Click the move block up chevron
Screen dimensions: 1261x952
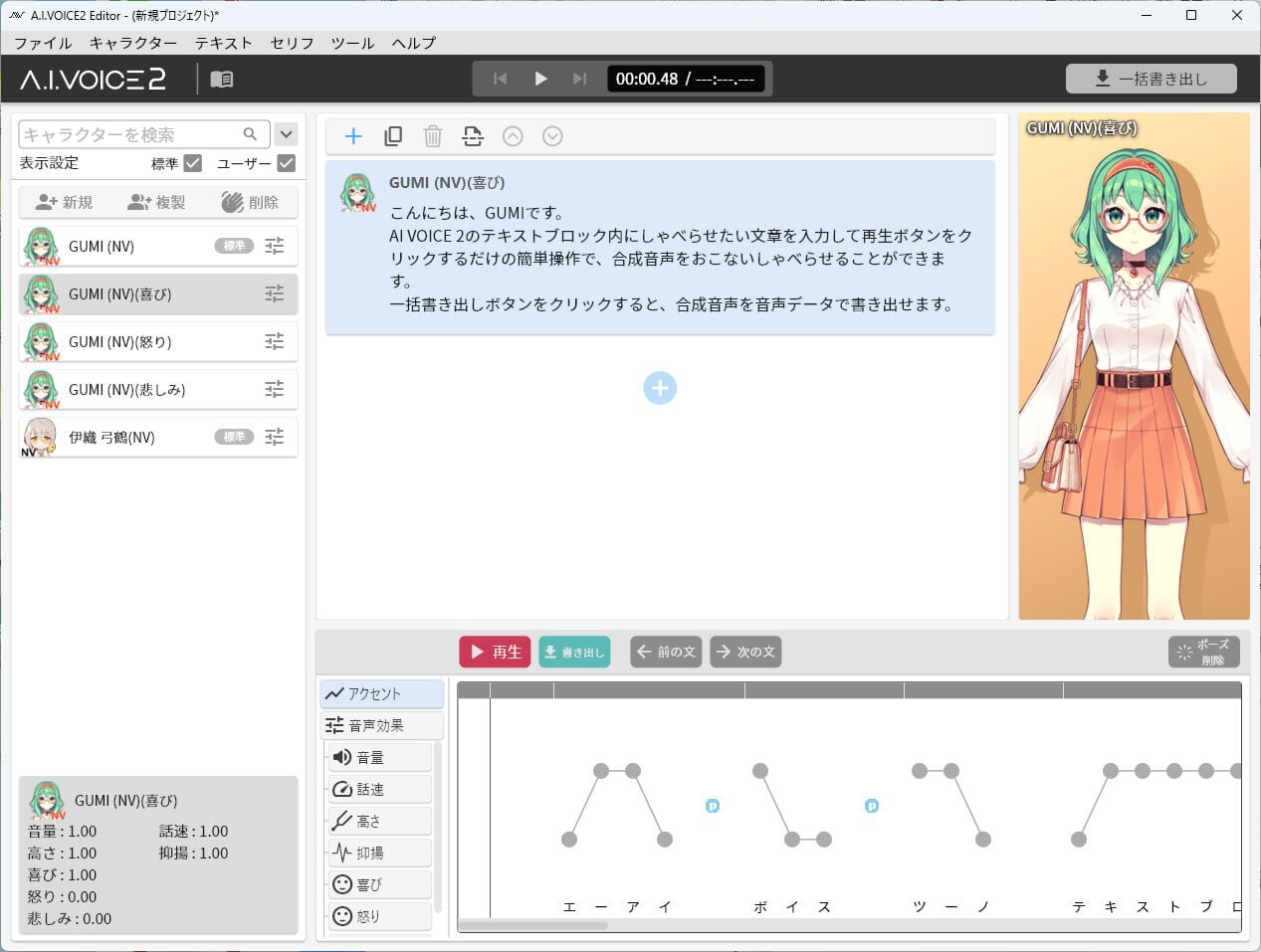(x=513, y=135)
